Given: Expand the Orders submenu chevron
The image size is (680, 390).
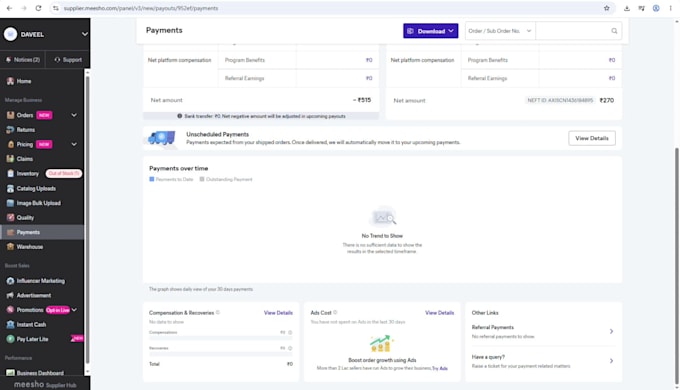Looking at the screenshot, I should pos(74,115).
